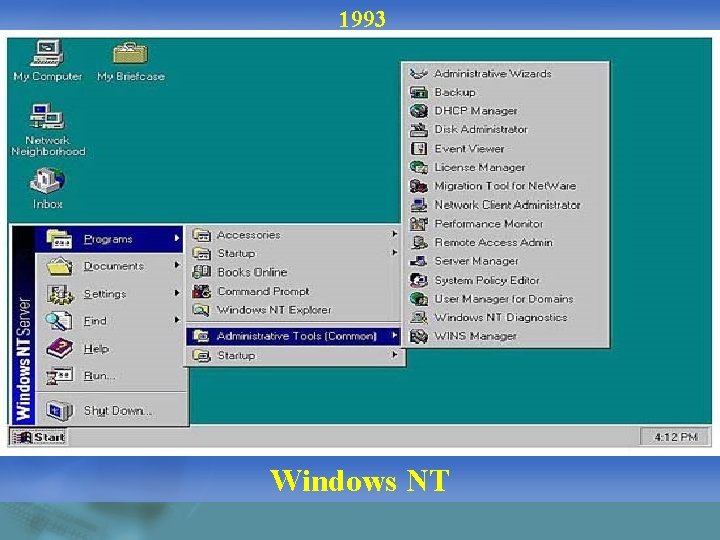This screenshot has width=720, height=540.
Task: Click the Disk Administrator icon
Action: (418, 129)
